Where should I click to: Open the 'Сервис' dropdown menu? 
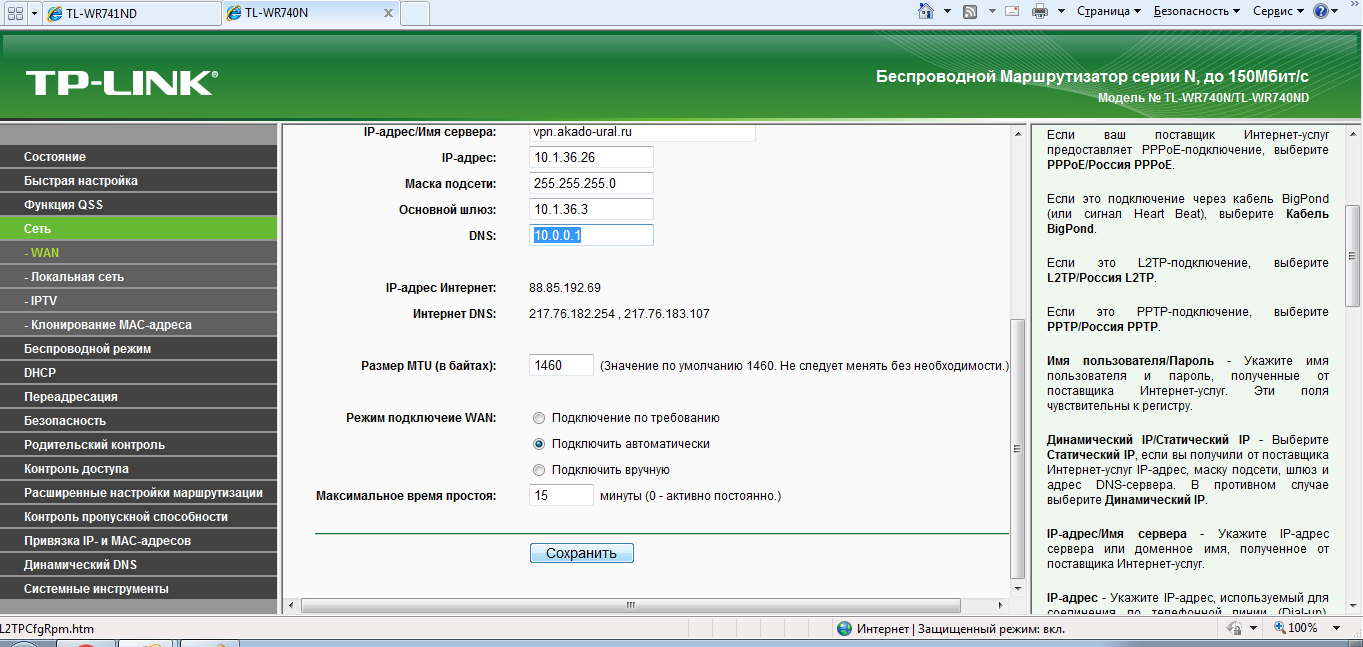point(1278,11)
